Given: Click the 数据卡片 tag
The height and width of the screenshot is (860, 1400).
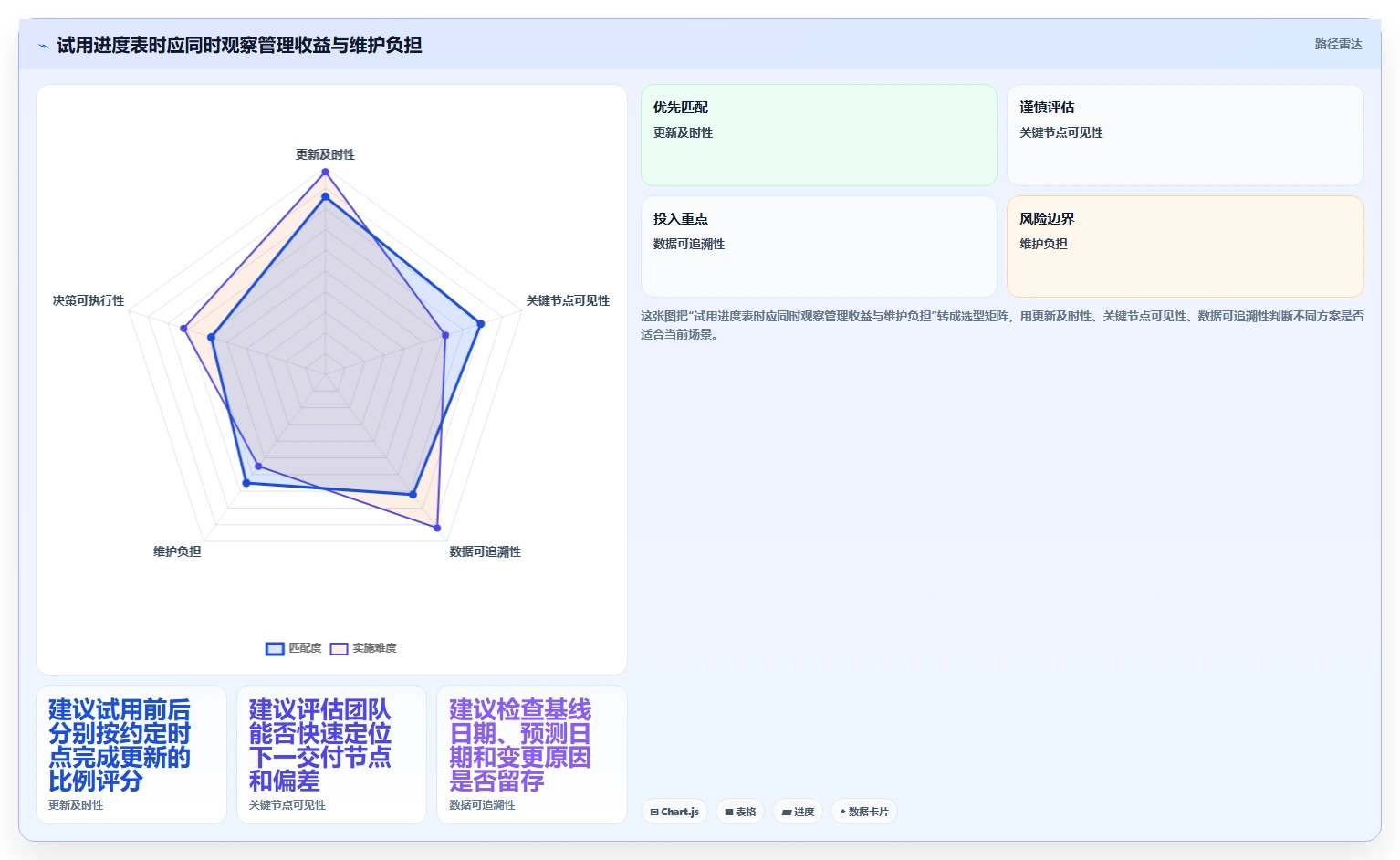Looking at the screenshot, I should (x=863, y=812).
